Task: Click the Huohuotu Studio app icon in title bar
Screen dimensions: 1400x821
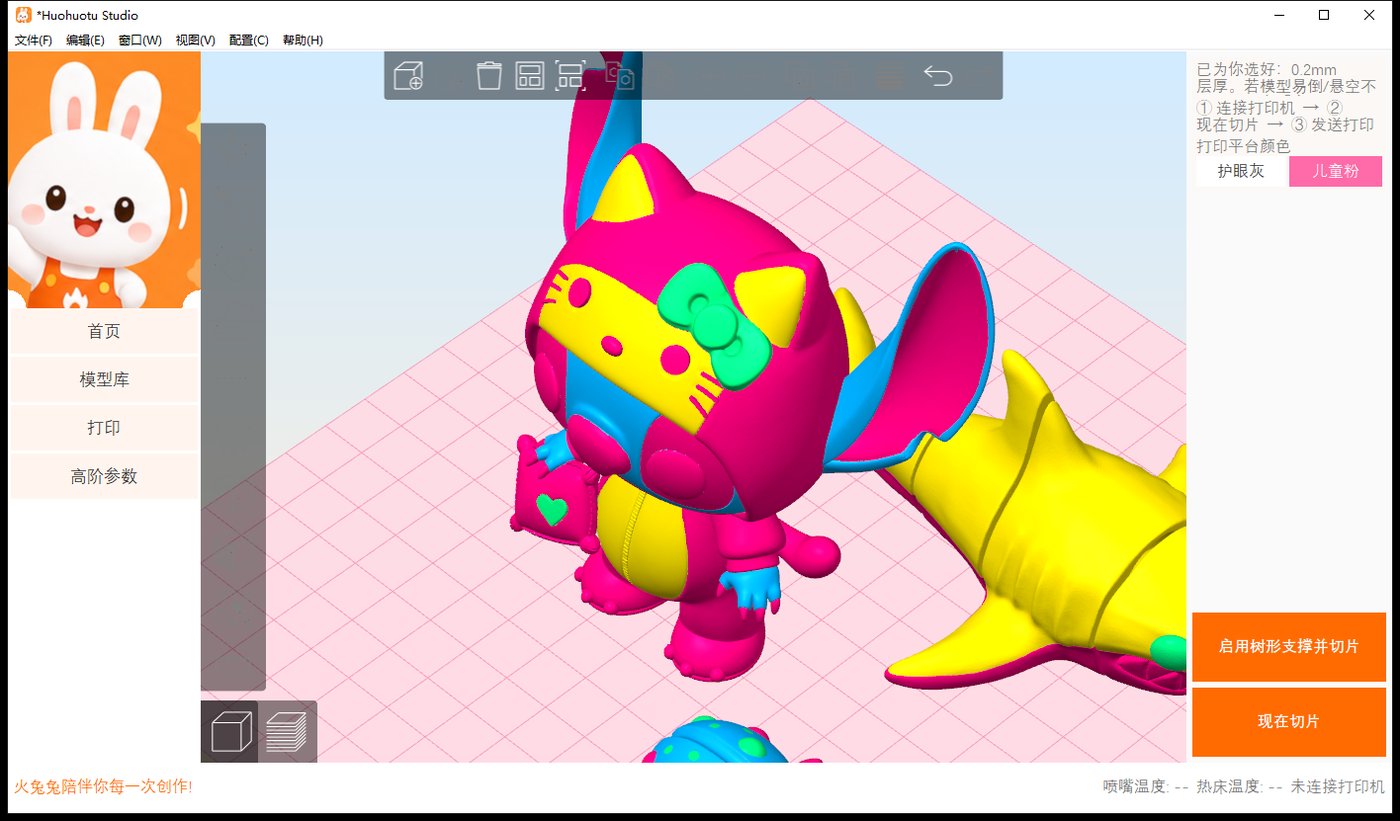Action: click(x=24, y=15)
